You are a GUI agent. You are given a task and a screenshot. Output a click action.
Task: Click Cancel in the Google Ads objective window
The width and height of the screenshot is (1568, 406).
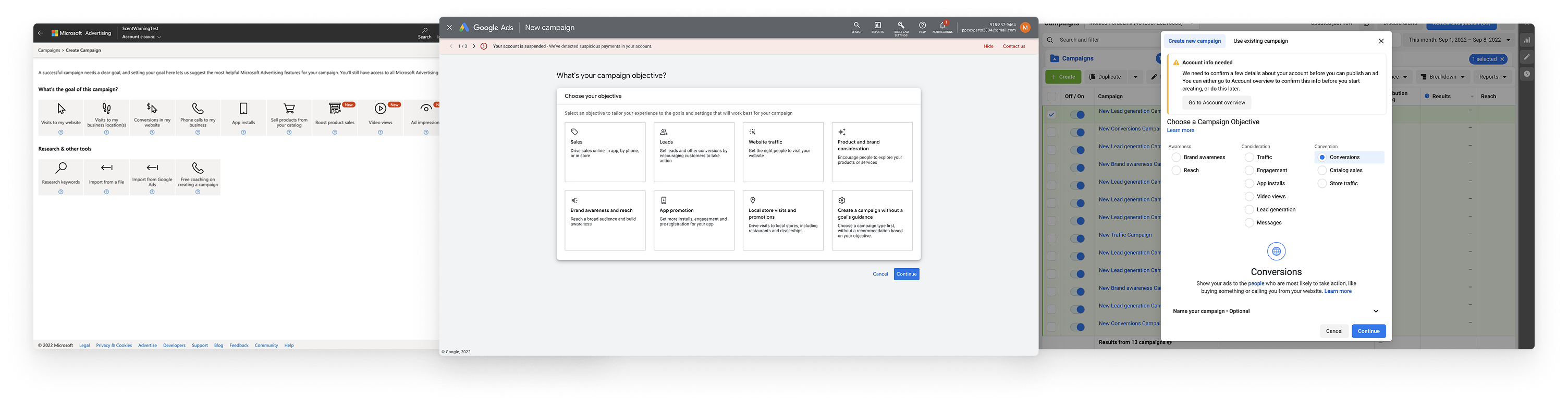tap(880, 274)
